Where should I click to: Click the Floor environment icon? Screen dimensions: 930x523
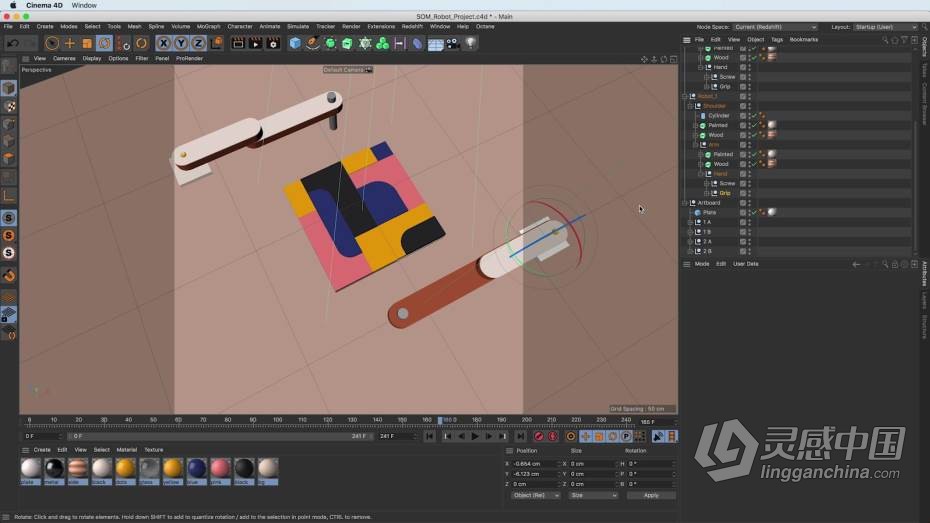click(435, 44)
